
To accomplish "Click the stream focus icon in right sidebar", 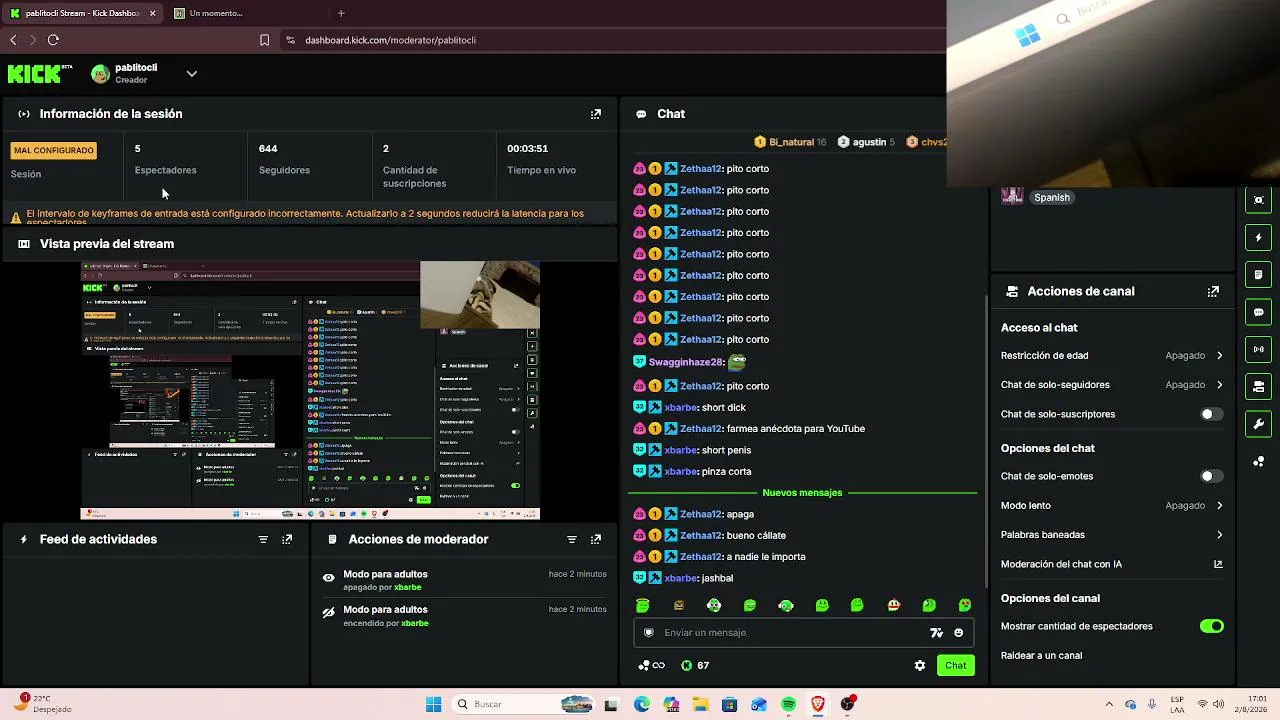I will tap(1259, 200).
